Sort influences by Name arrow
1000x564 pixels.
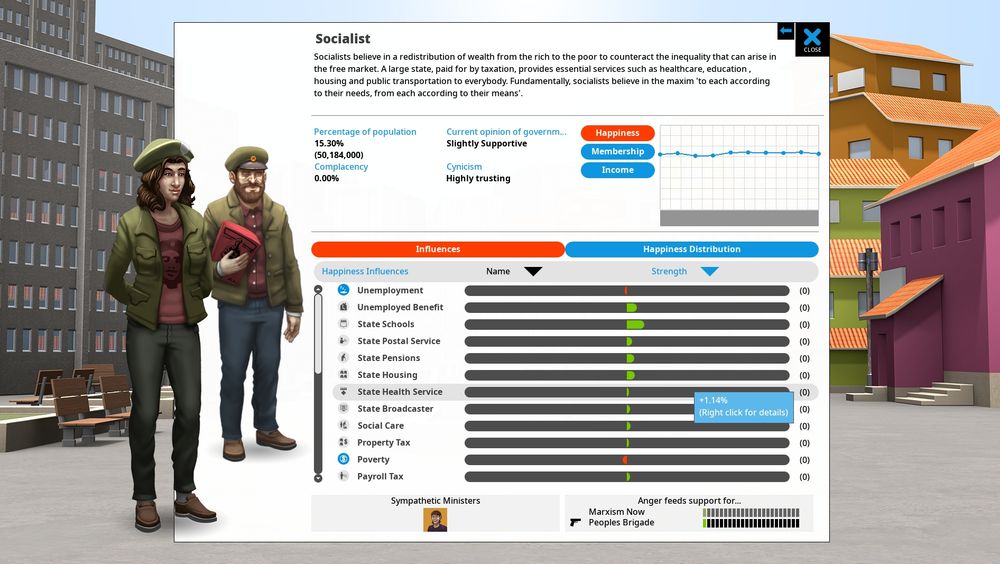tap(533, 271)
